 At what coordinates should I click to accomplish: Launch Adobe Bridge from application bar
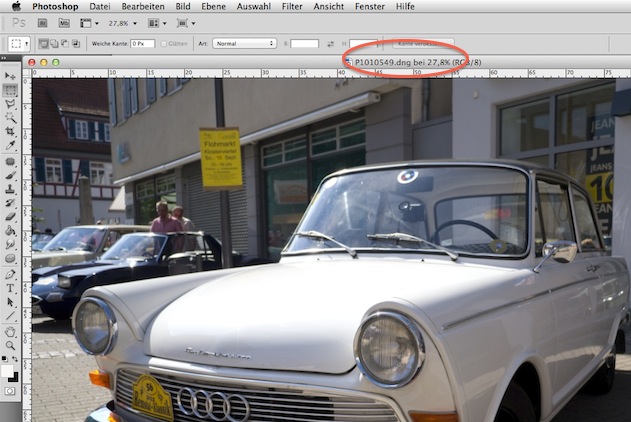[x=40, y=22]
